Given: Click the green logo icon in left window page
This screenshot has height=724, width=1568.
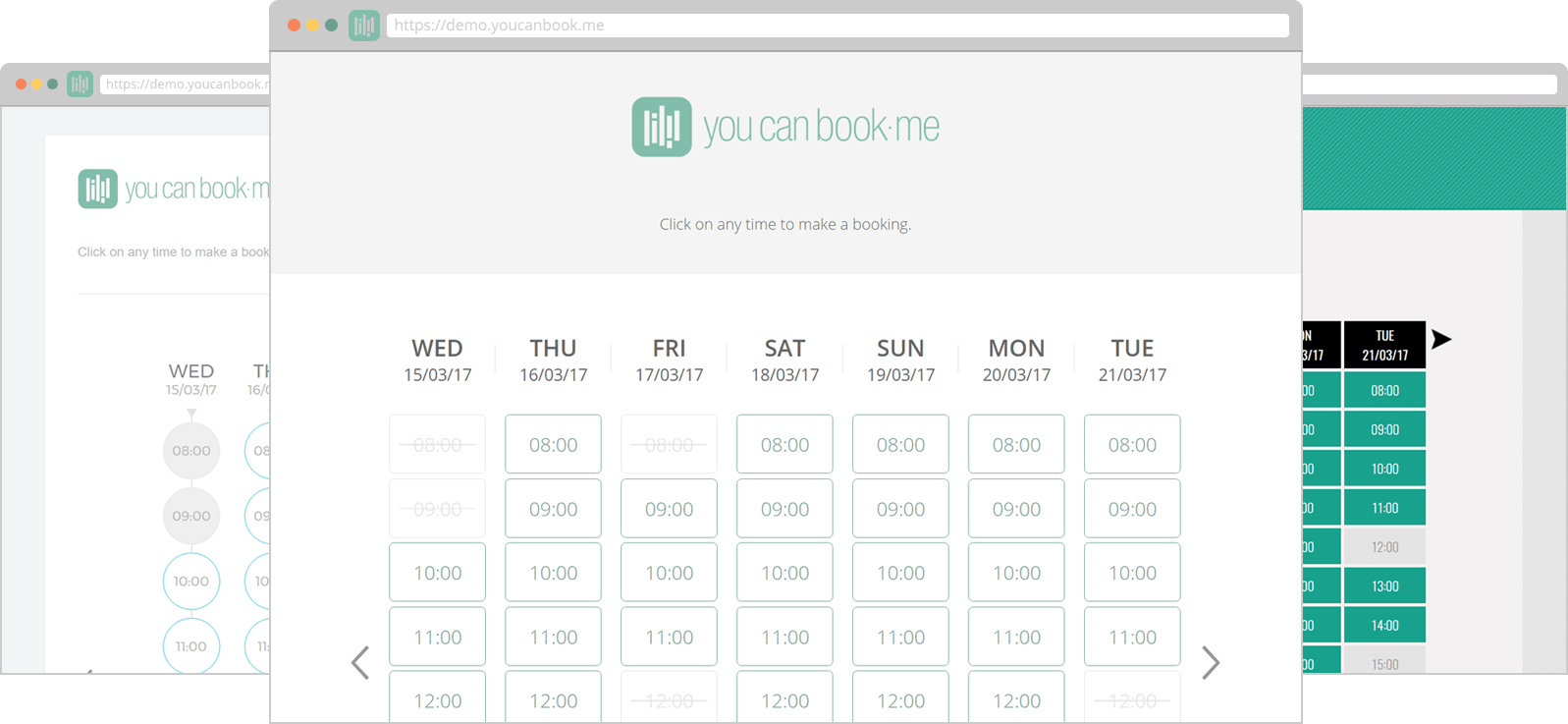Looking at the screenshot, I should 98,189.
